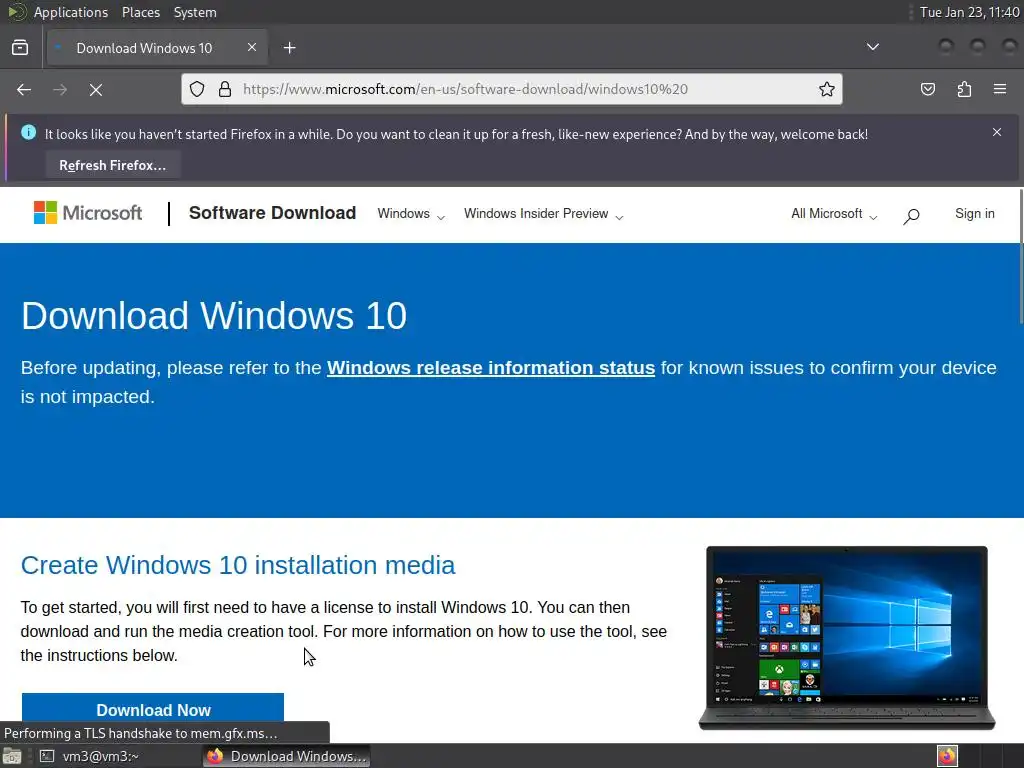Open the Extensions puzzle icon
Screen dimensions: 1024x768
(964, 89)
